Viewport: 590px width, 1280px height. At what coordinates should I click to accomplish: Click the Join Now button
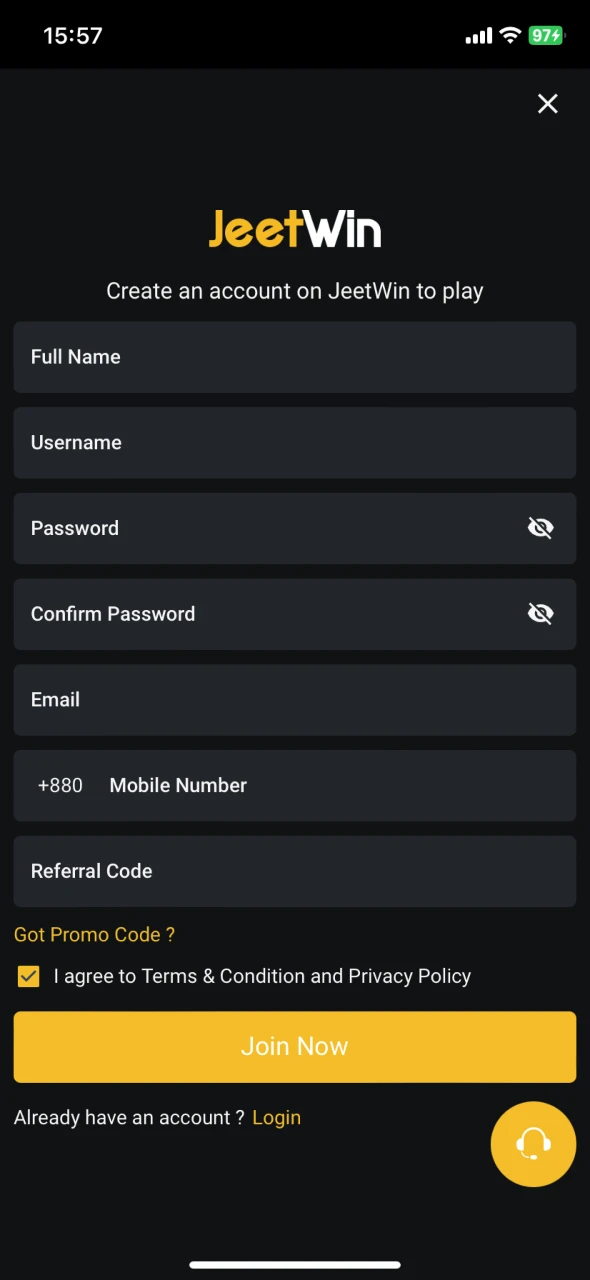[295, 1047]
